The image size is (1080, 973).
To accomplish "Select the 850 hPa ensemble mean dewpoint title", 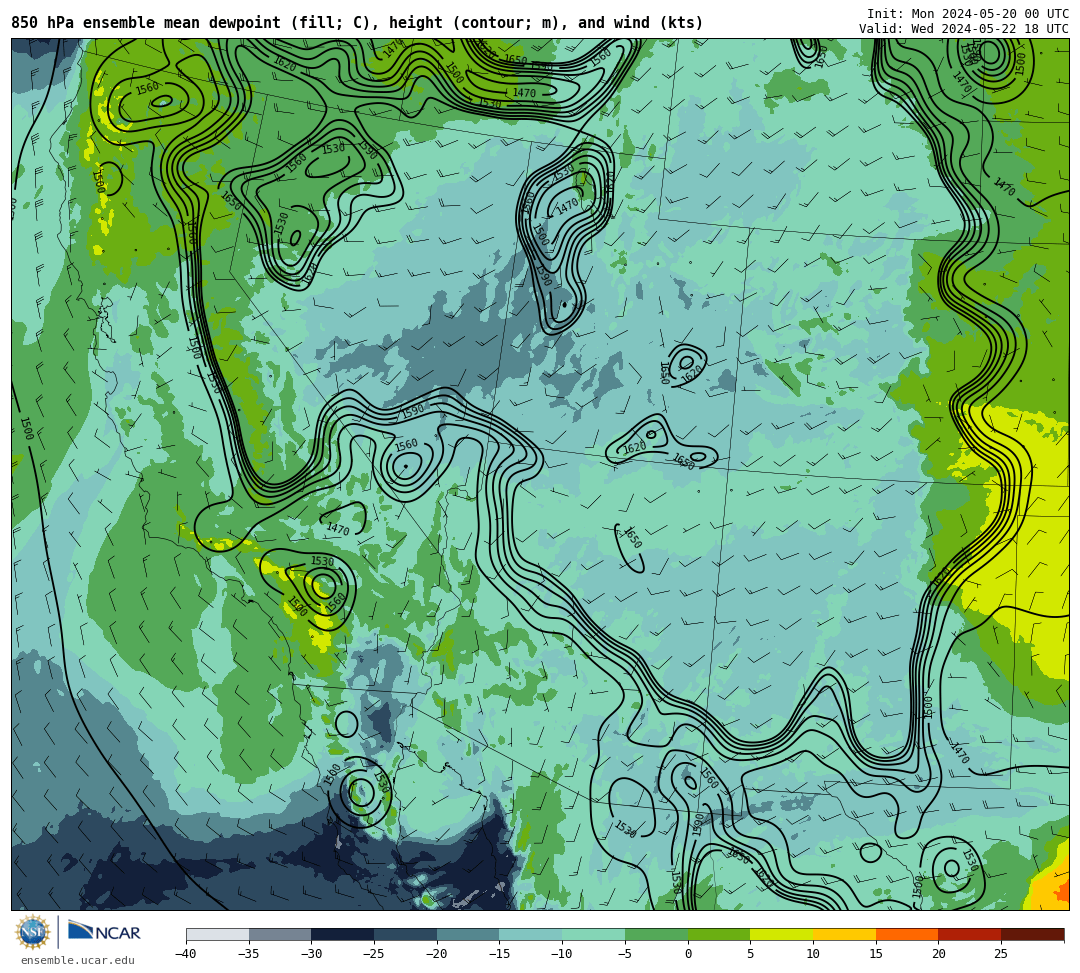I will click(357, 23).
